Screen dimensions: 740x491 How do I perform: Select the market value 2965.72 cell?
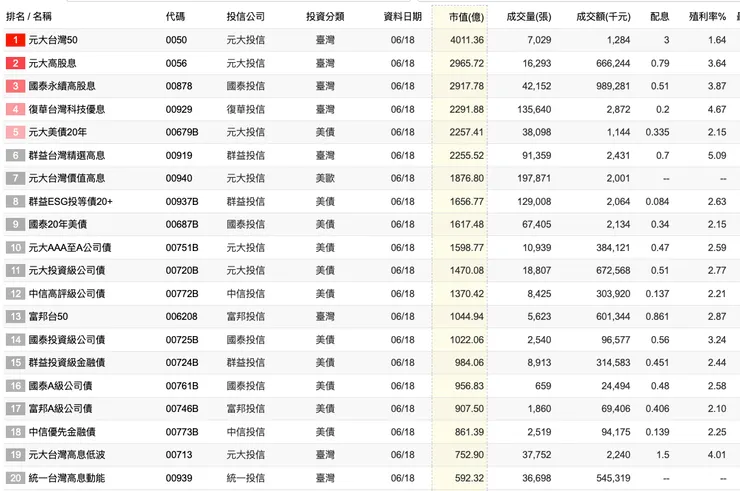pyautogui.click(x=467, y=63)
